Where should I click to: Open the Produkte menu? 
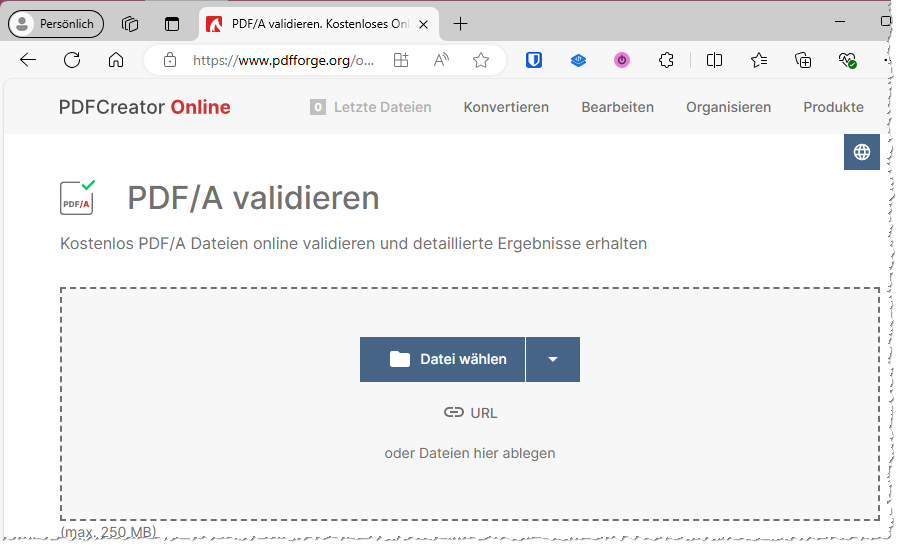point(833,107)
